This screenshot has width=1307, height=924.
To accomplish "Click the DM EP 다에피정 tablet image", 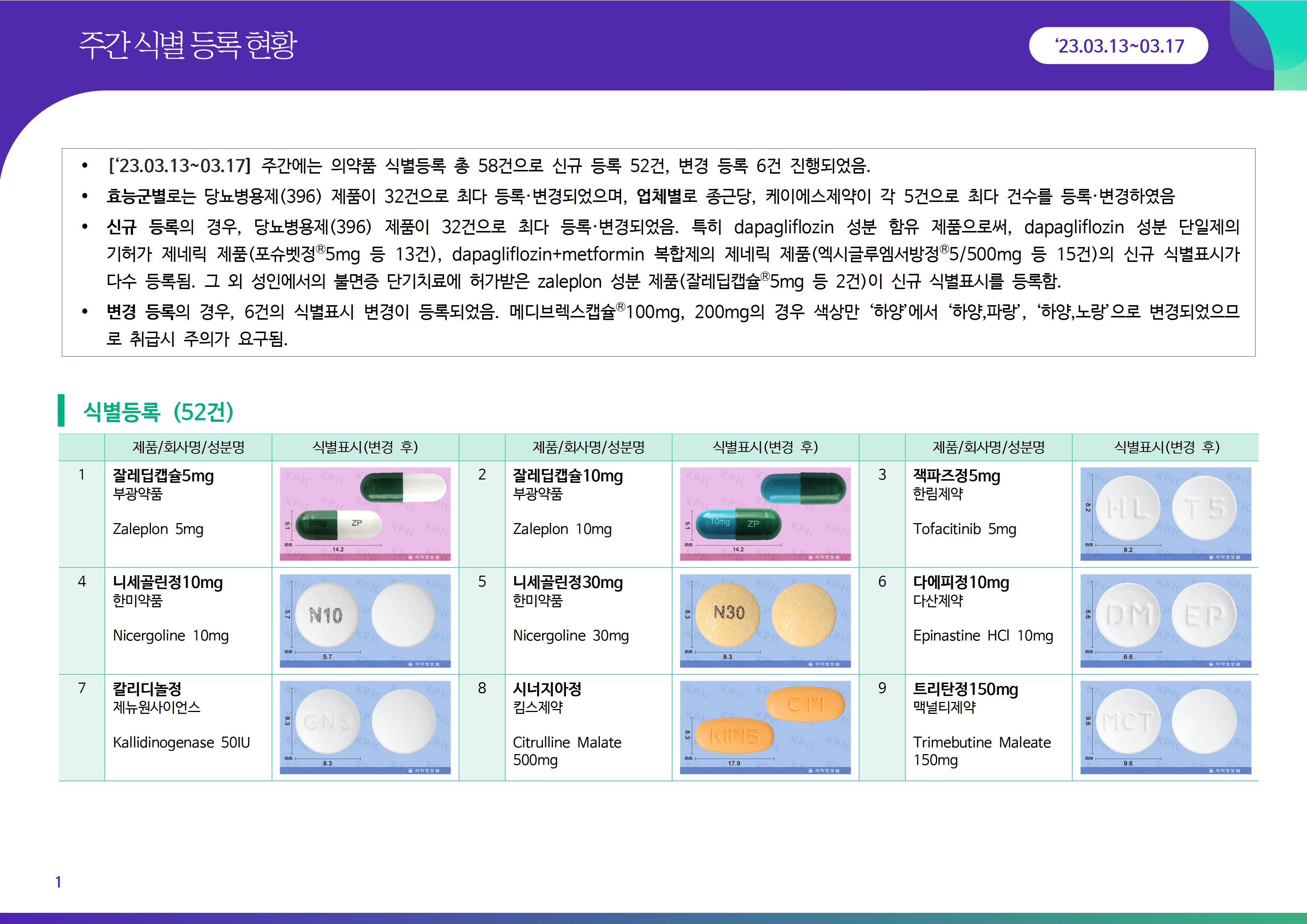I will pos(1165,621).
